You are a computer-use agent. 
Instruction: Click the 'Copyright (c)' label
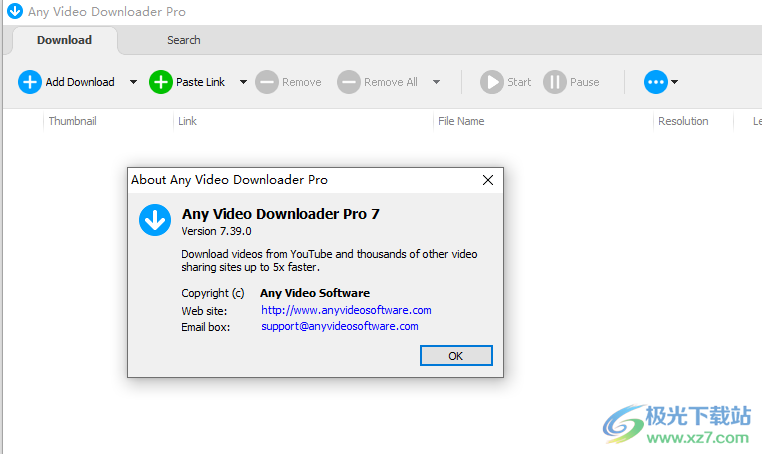click(213, 293)
